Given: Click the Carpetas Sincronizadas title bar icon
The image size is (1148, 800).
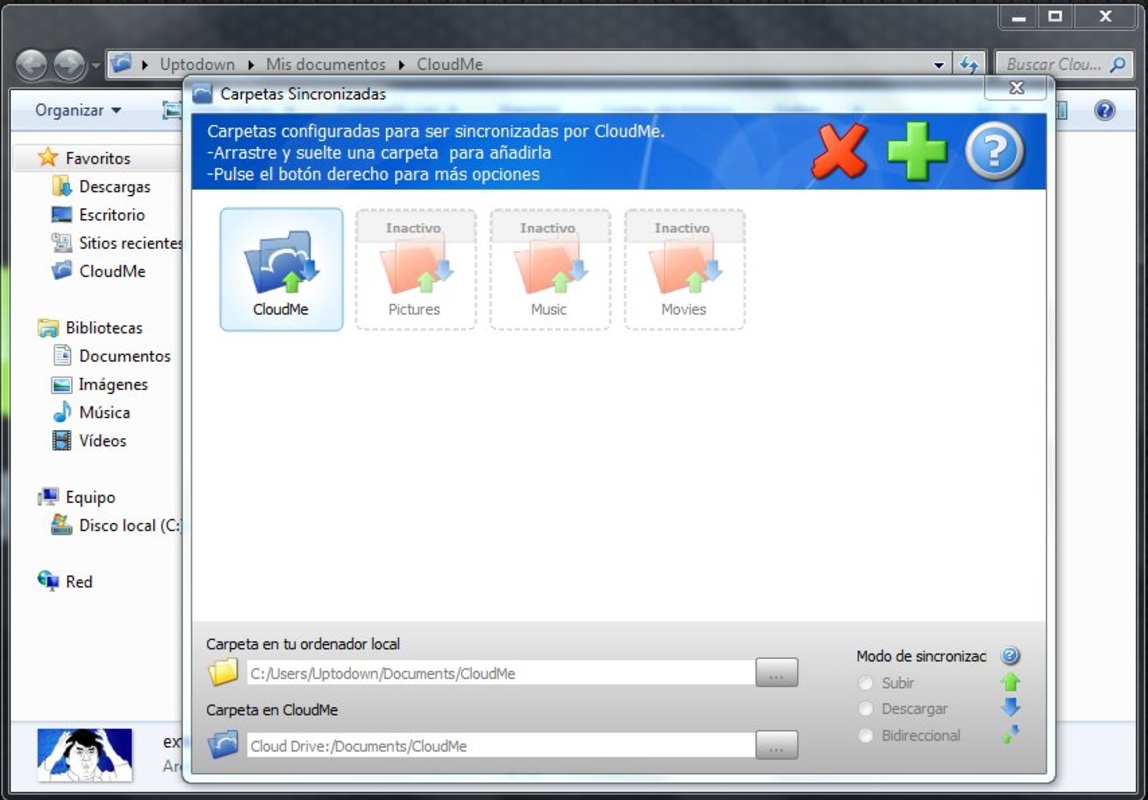Looking at the screenshot, I should point(202,94).
